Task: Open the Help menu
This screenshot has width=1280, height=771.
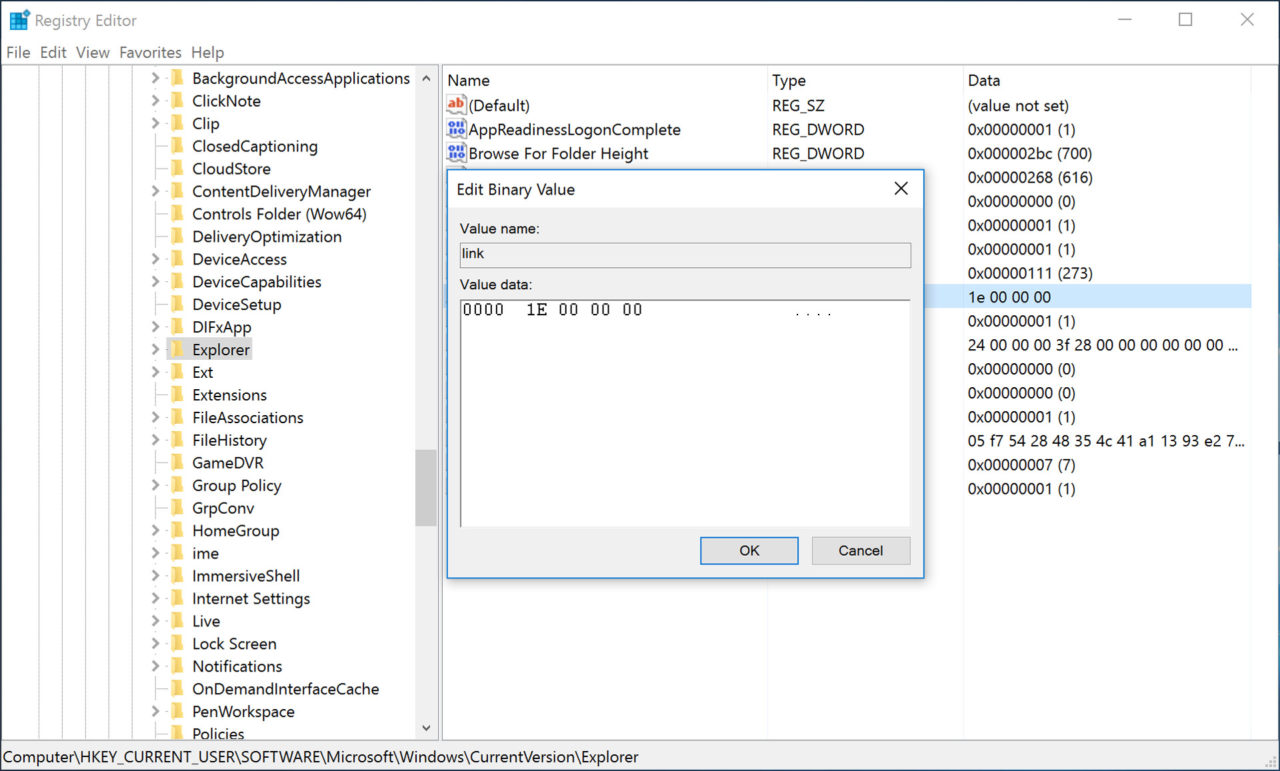Action: pyautogui.click(x=208, y=52)
